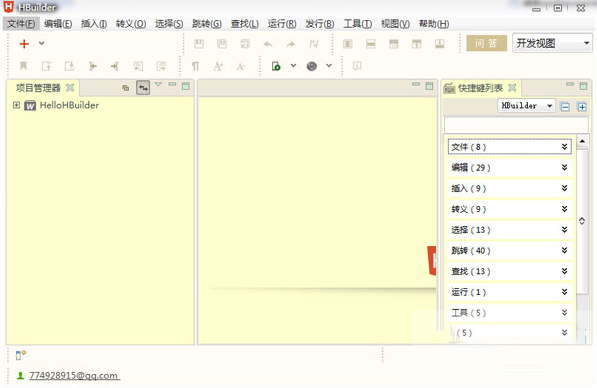The height and width of the screenshot is (388, 597).
Task: Click the Save As toolbar icon
Action: click(222, 44)
